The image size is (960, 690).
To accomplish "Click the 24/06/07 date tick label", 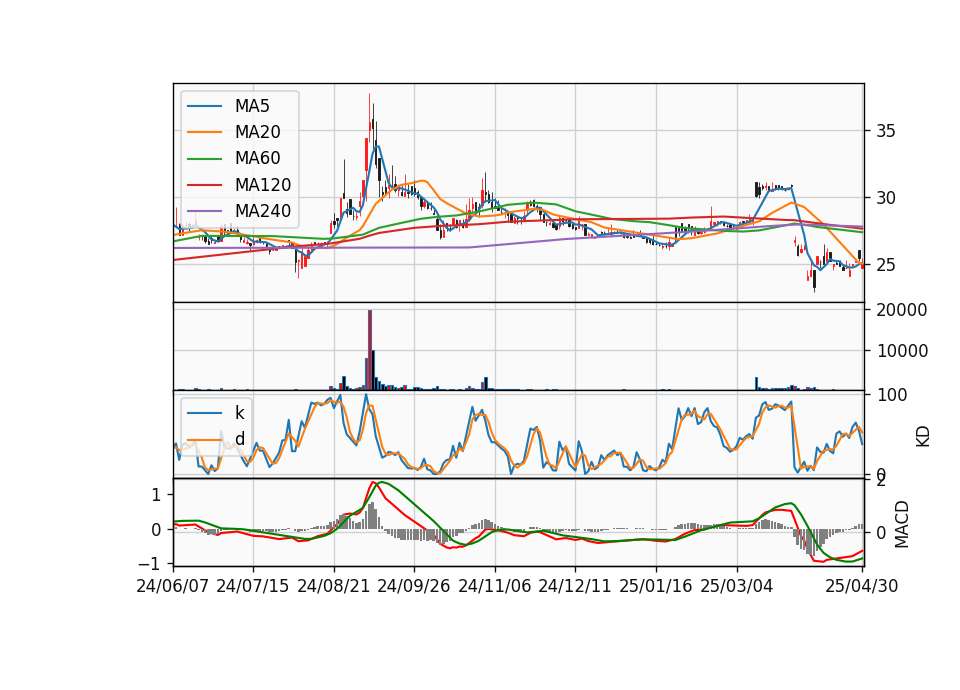I will click(x=173, y=587).
